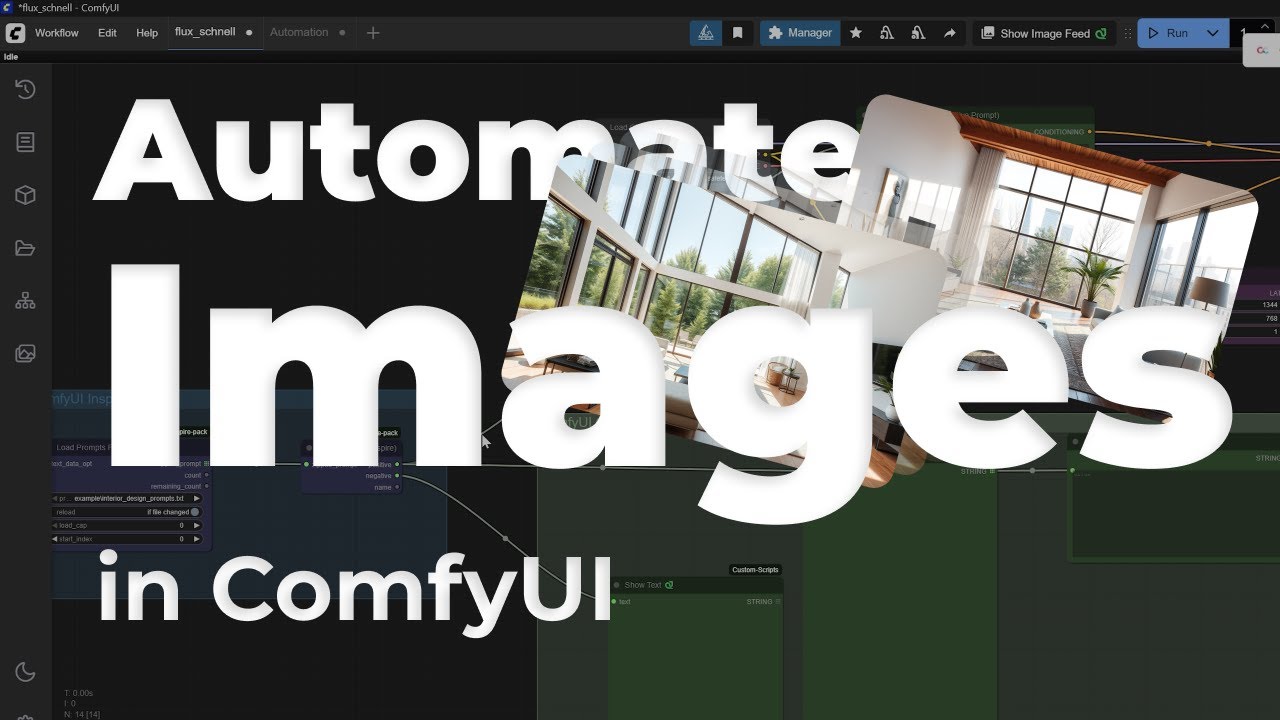
Task: Increase load_cap with its right arrow
Action: click(198, 524)
